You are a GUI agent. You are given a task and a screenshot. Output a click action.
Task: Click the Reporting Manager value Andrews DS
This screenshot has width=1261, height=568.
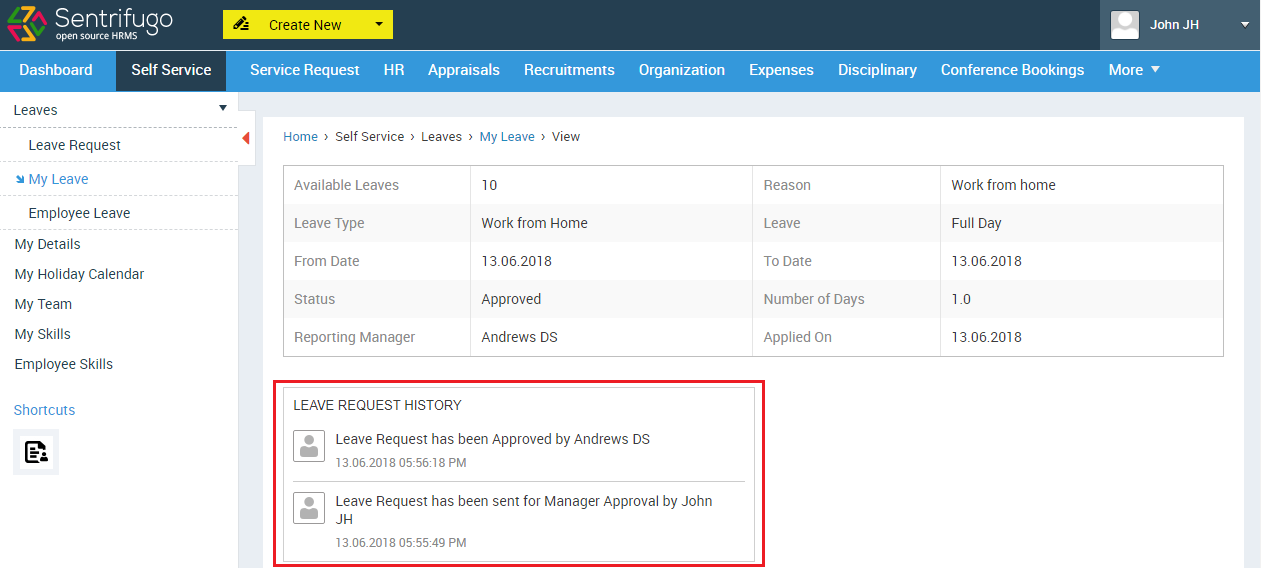[519, 337]
